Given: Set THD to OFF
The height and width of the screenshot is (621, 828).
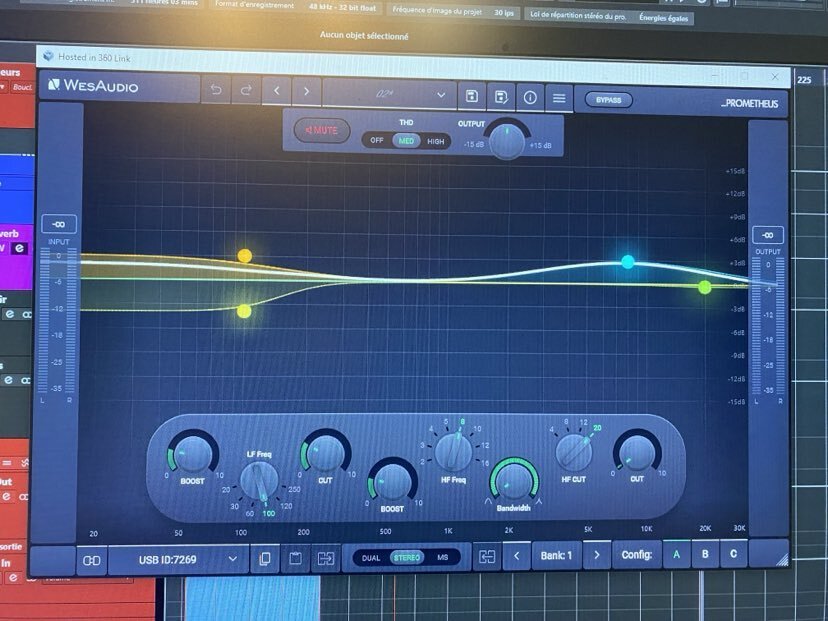Looking at the screenshot, I should pos(377,140).
